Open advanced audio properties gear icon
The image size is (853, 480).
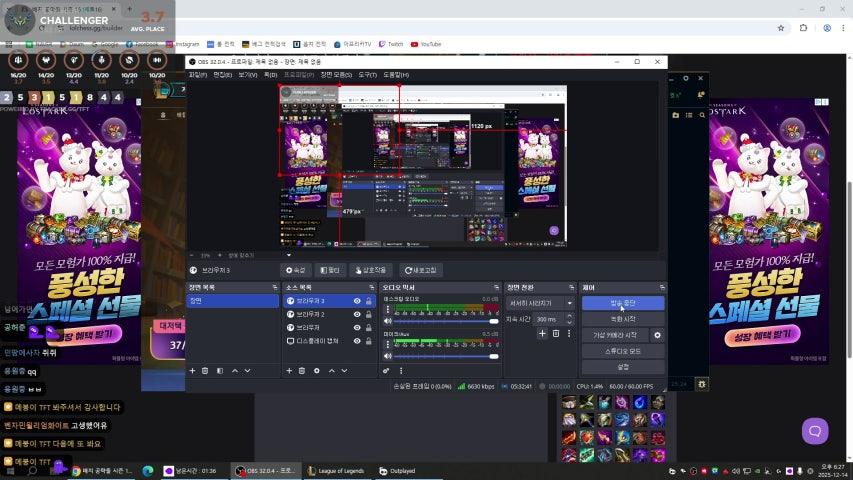coord(386,370)
